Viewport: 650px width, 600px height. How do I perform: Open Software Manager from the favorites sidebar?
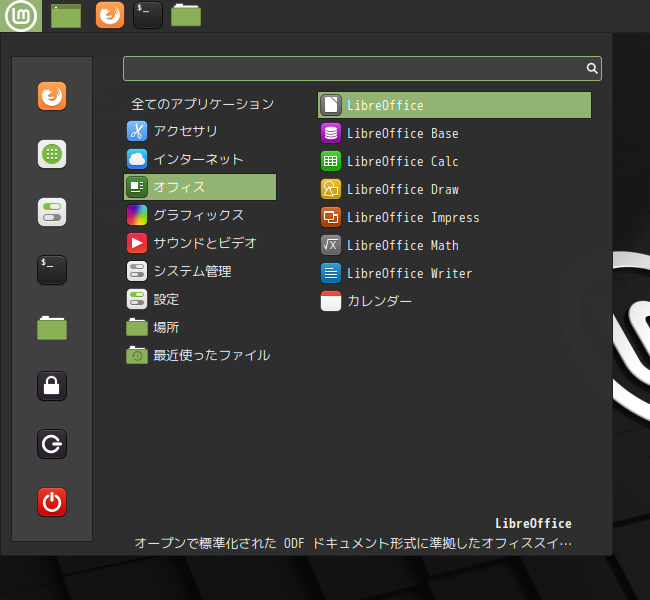(52, 154)
